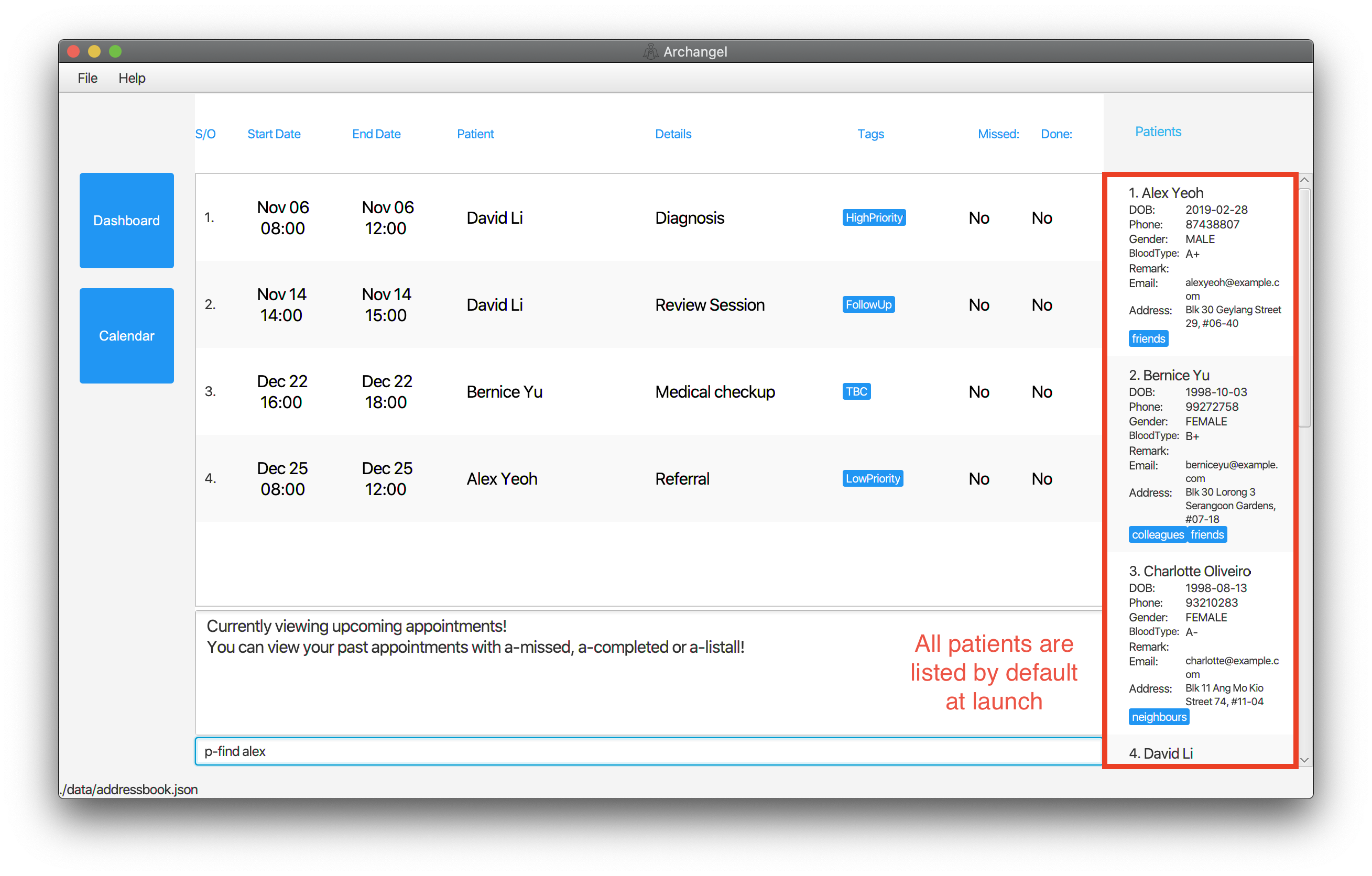Select the Diagnosis appointment details
The width and height of the screenshot is (1372, 876).
click(690, 217)
